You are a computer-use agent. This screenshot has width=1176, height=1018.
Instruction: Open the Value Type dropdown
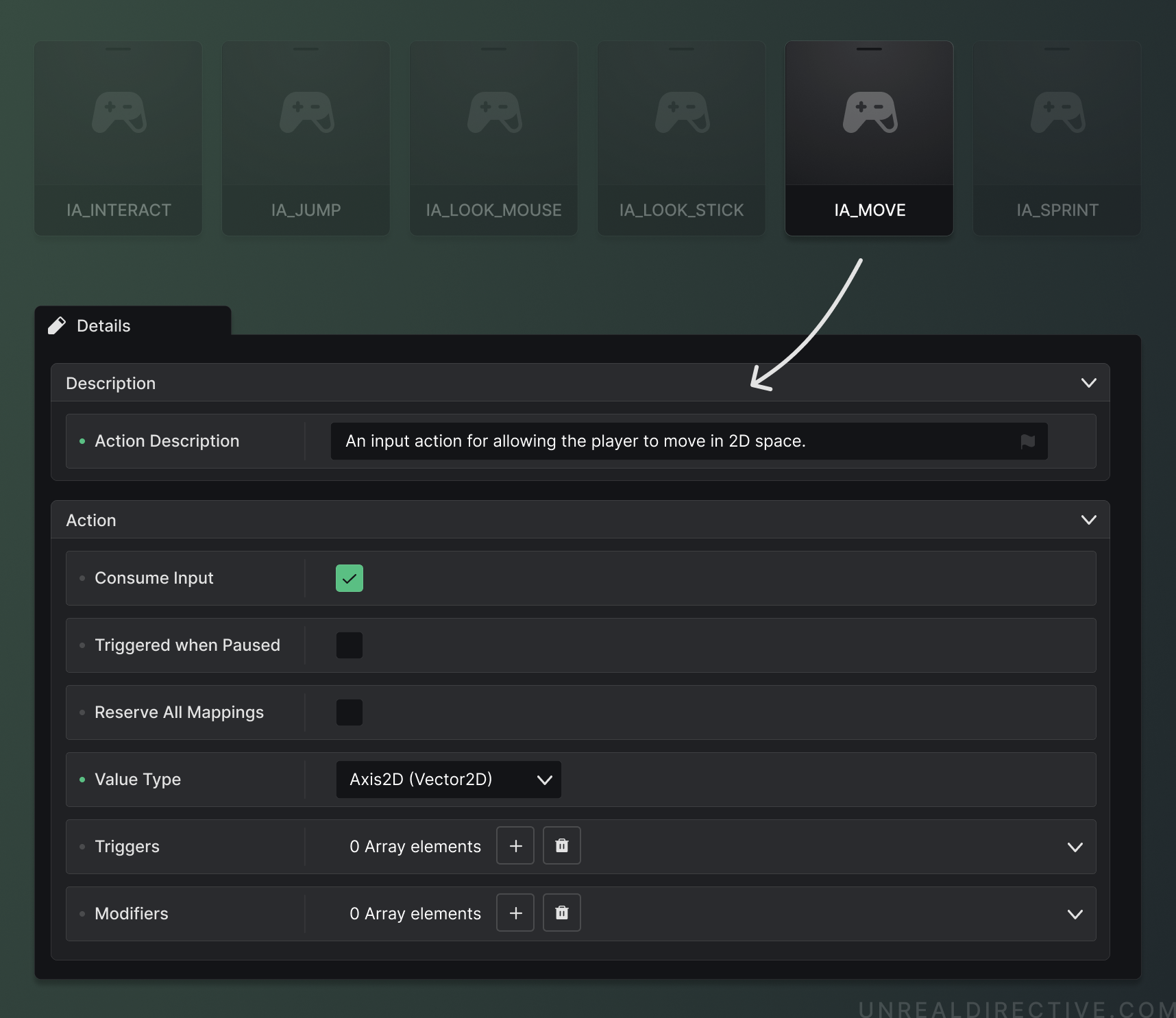coord(448,779)
